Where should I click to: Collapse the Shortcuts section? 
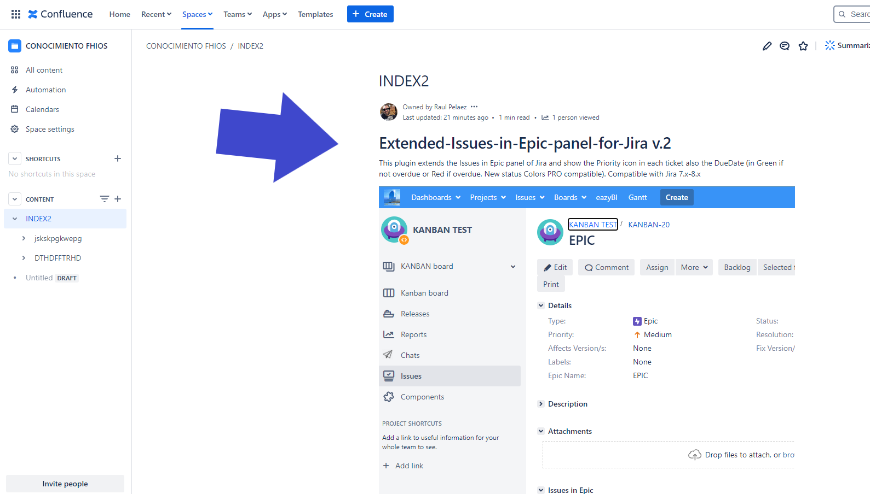coord(14,159)
